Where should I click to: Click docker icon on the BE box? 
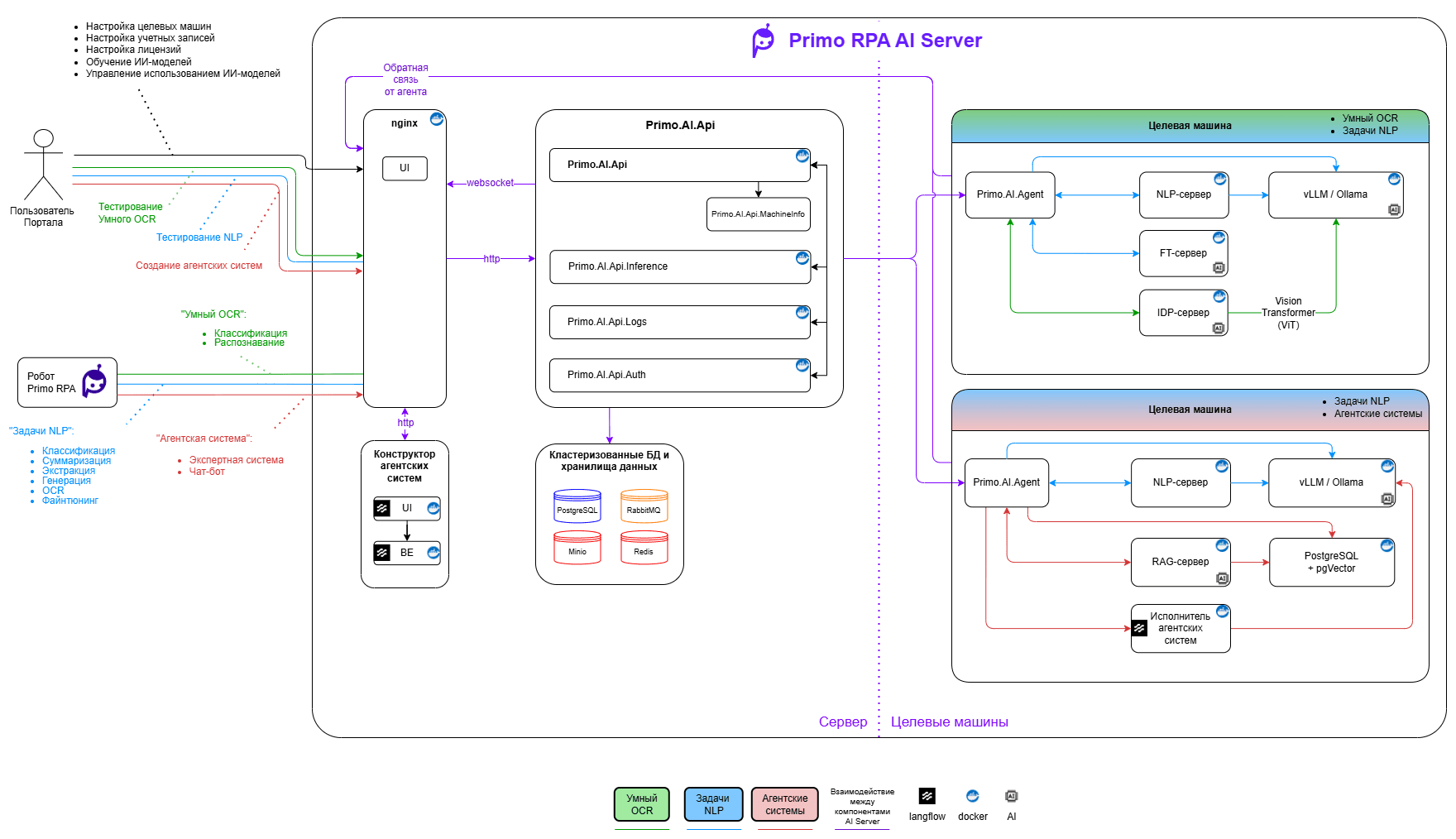point(433,553)
